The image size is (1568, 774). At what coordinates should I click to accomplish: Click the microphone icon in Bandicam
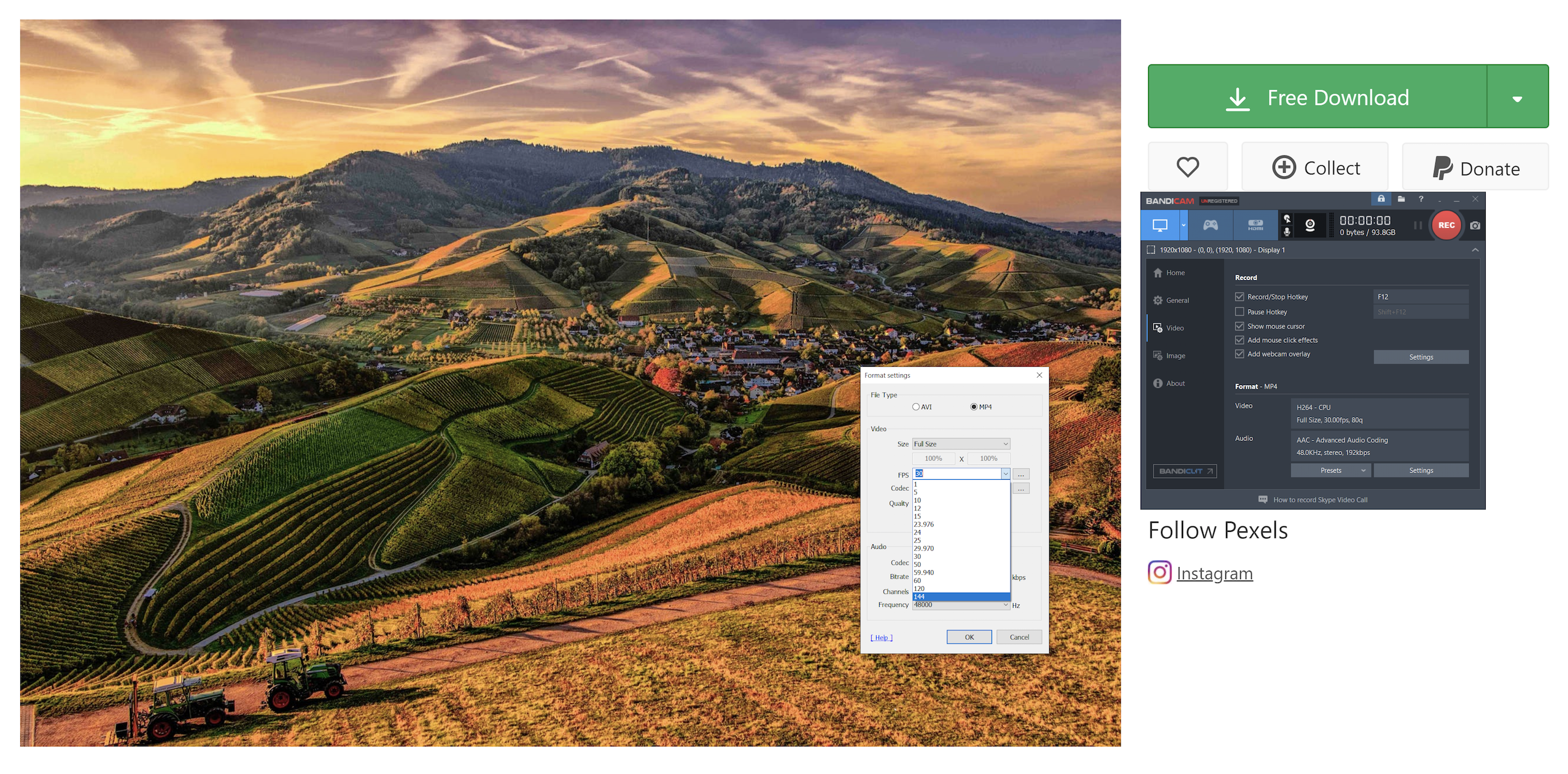pos(1287,232)
